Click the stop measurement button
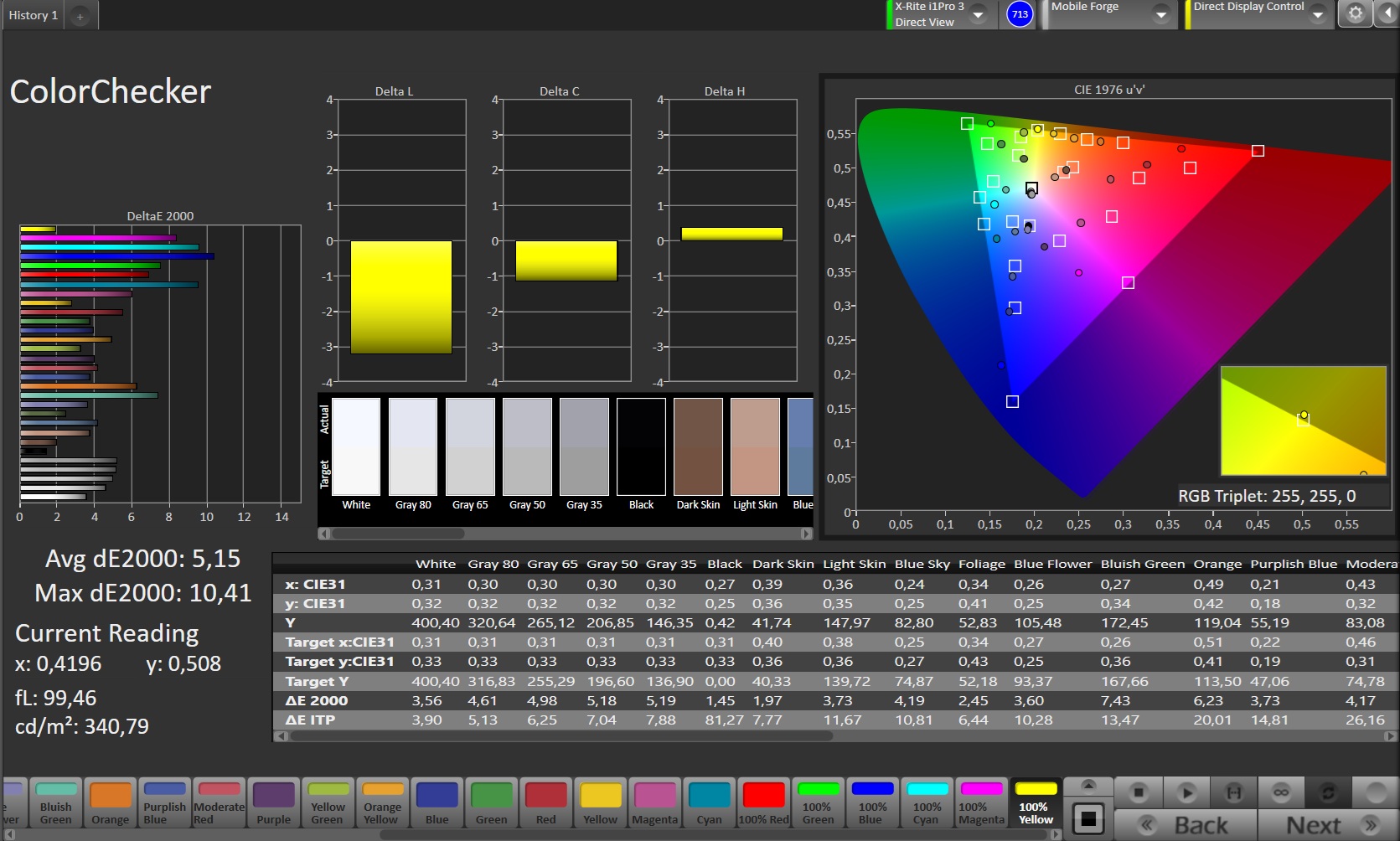This screenshot has width=1400, height=841. pos(1138,792)
